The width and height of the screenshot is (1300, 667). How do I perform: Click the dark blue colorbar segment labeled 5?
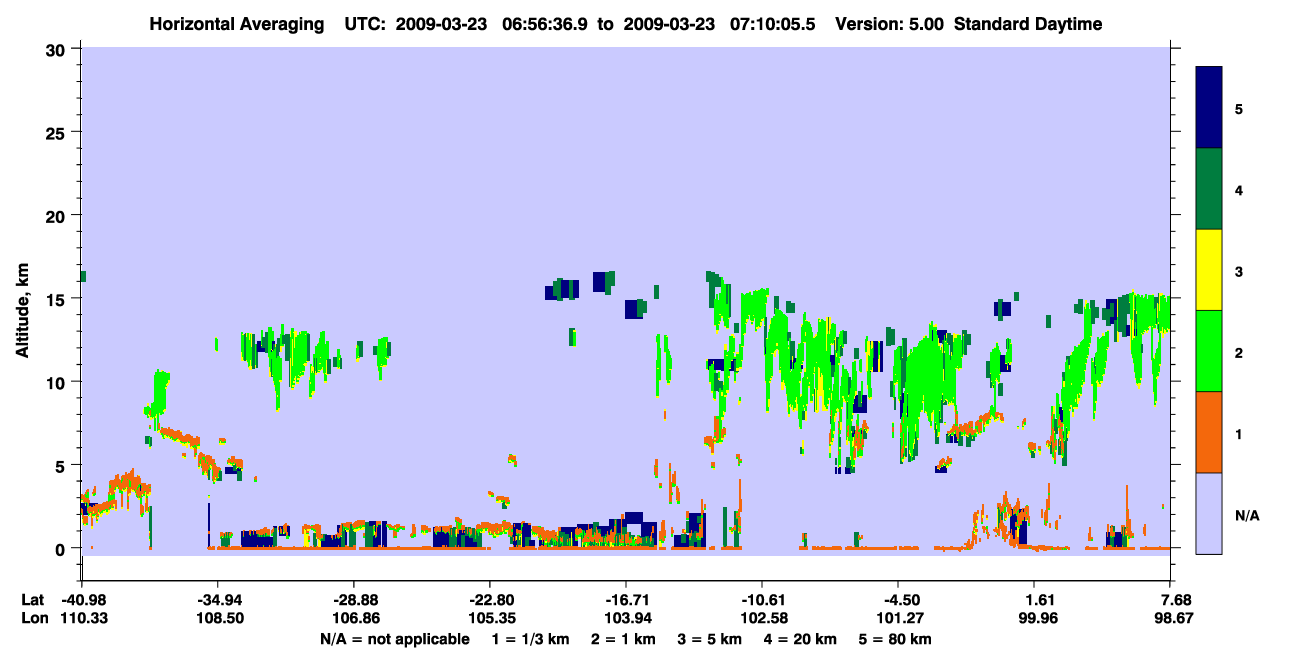[1209, 107]
